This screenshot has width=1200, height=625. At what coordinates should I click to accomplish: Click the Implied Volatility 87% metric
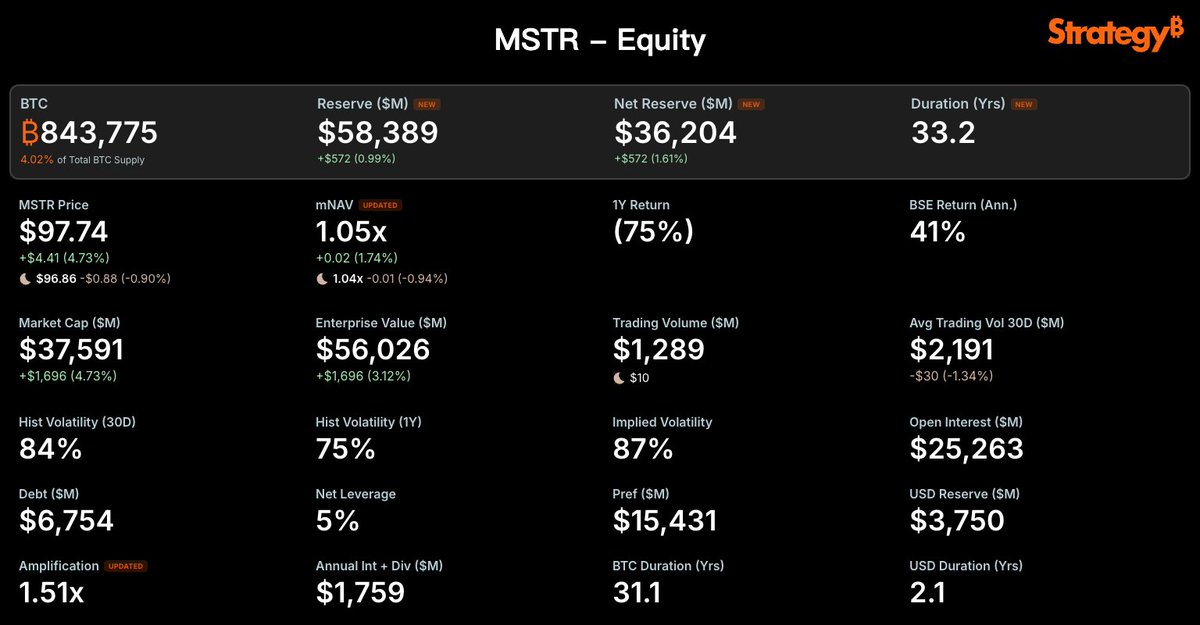662,438
